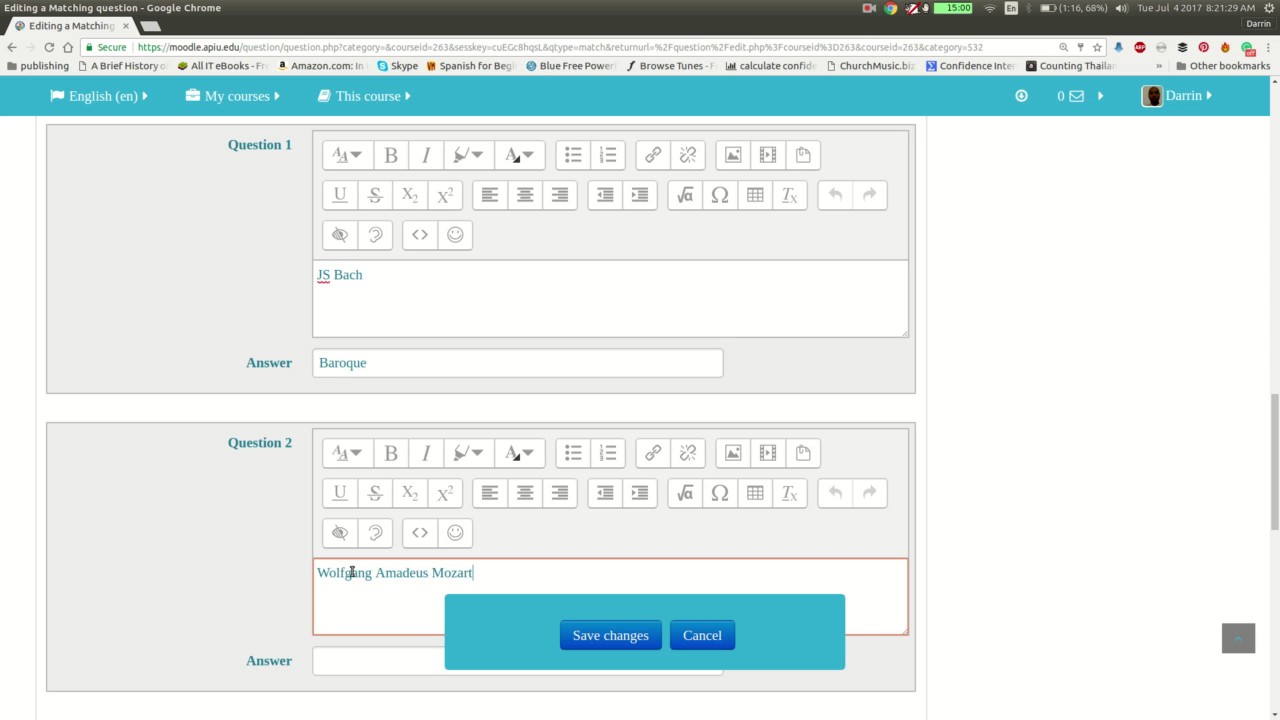The width and height of the screenshot is (1280, 720).
Task: Open background color dropdown in Question 2
Action: [x=468, y=453]
